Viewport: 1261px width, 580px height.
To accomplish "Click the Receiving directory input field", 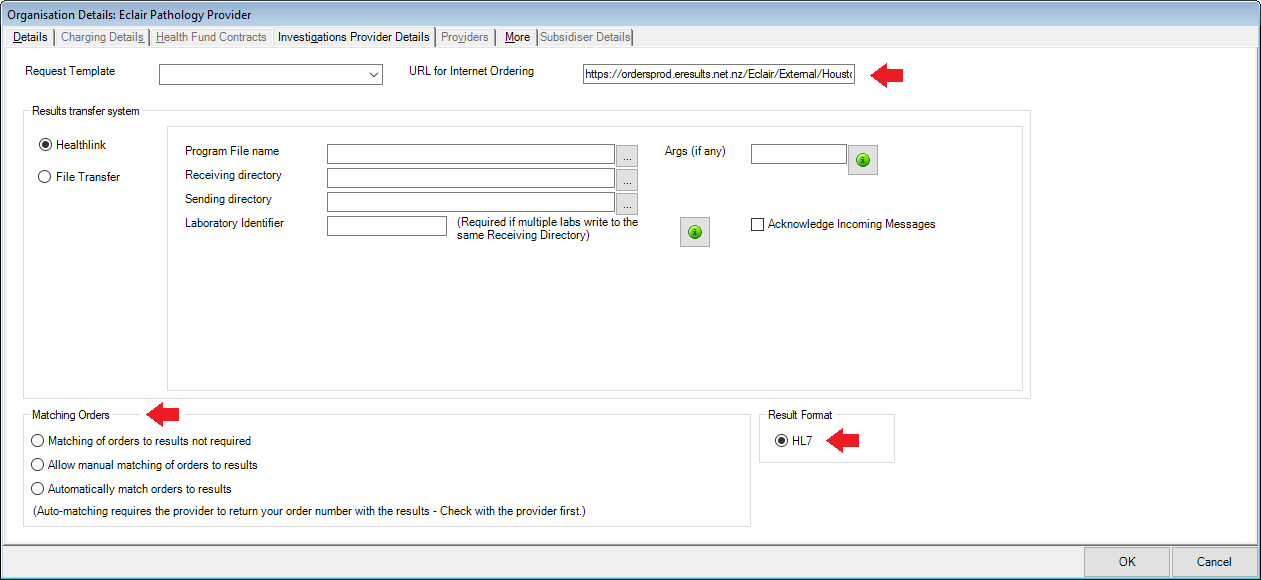I will tap(470, 178).
